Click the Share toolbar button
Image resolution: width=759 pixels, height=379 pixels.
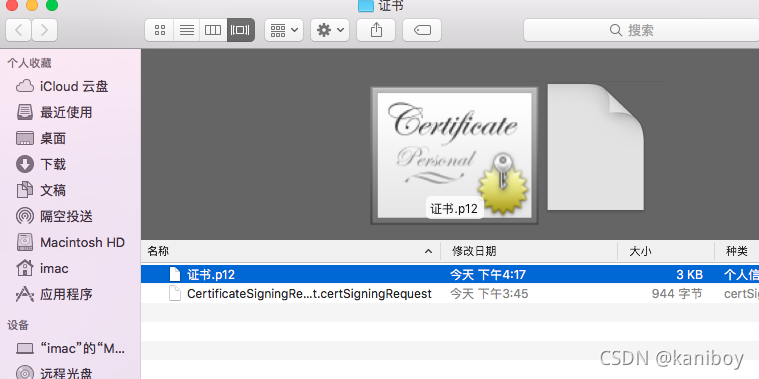coord(376,30)
